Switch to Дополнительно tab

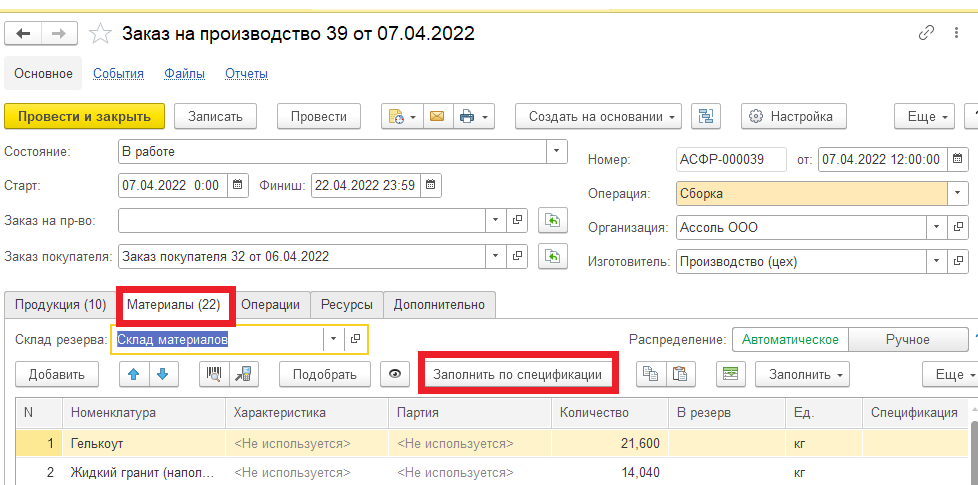(439, 305)
